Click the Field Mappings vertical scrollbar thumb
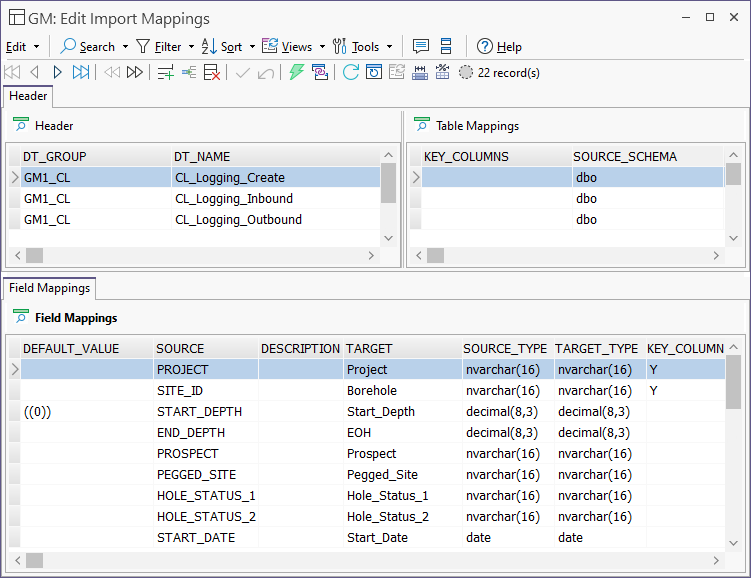Image resolution: width=751 pixels, height=578 pixels. 733,382
